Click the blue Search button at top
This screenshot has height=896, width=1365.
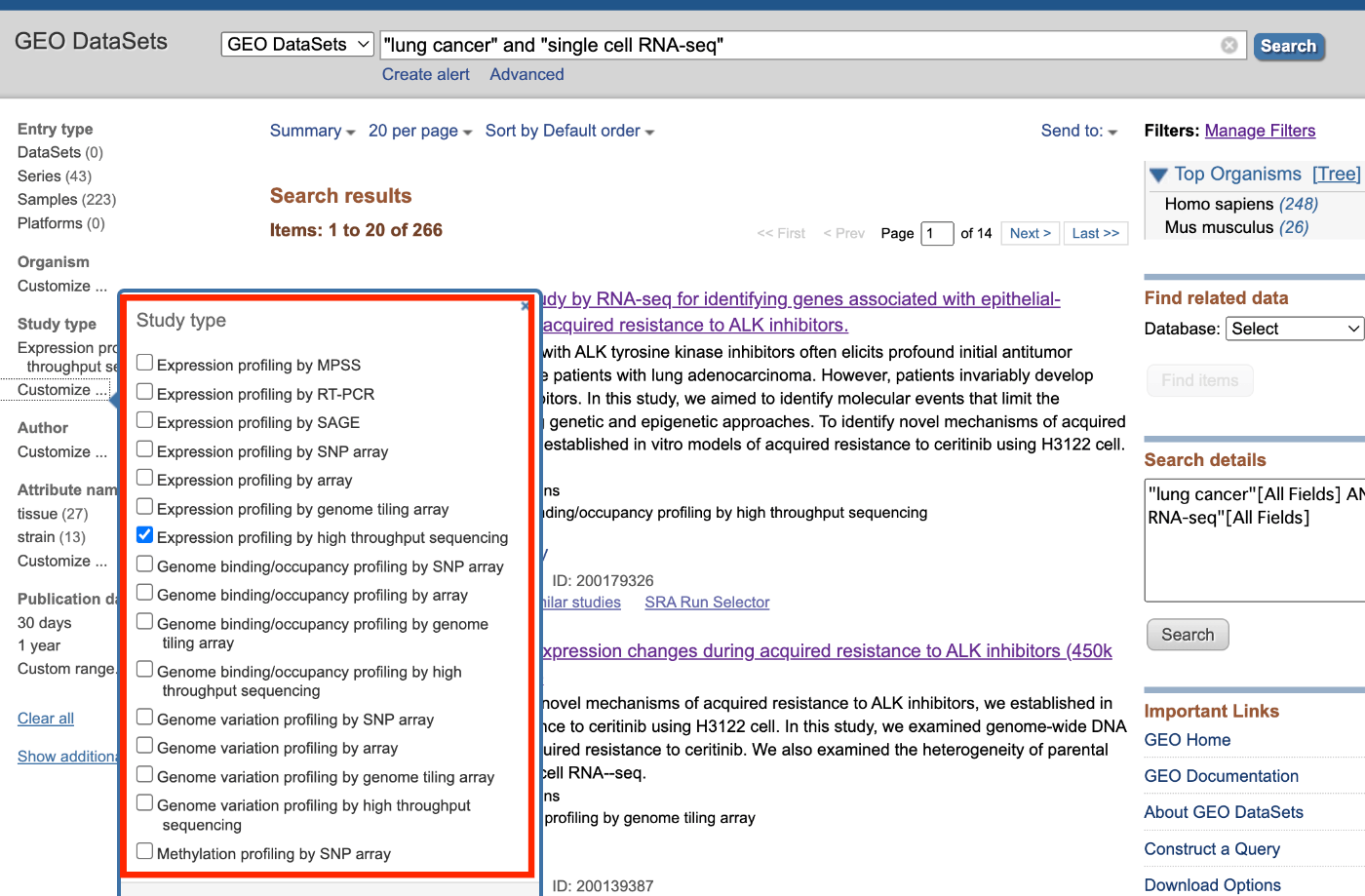[x=1288, y=46]
